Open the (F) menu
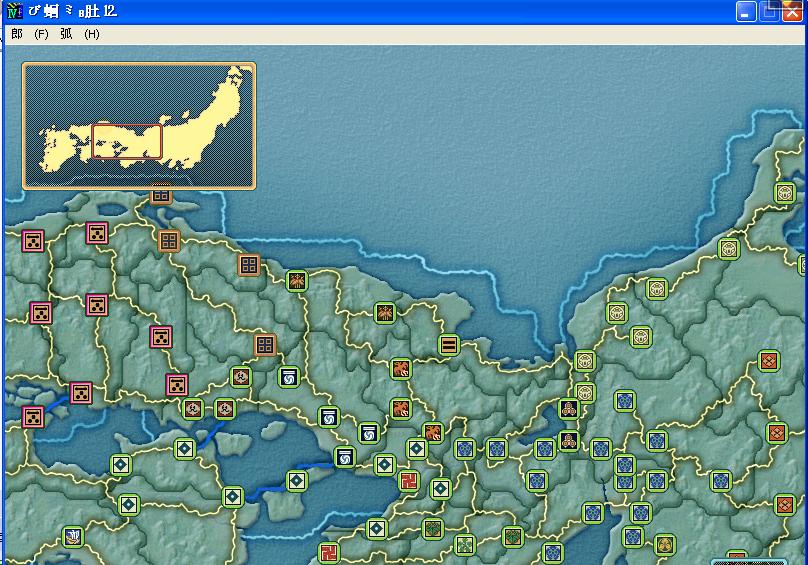 (x=41, y=33)
